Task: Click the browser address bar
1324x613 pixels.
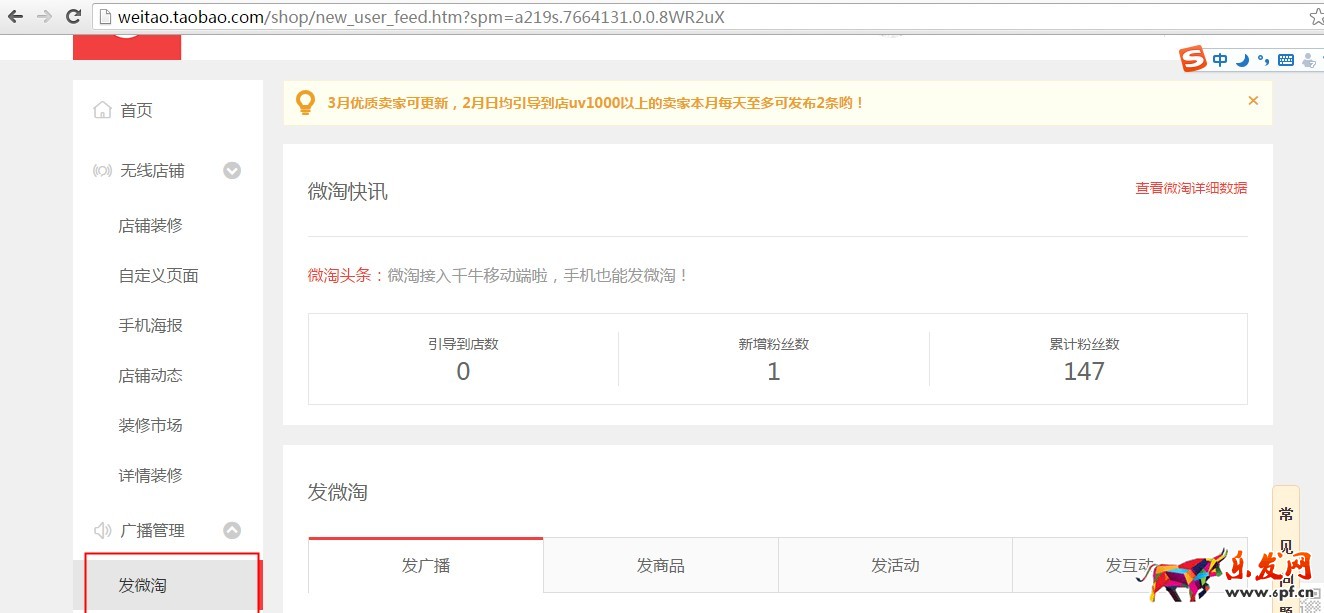Action: (x=400, y=16)
